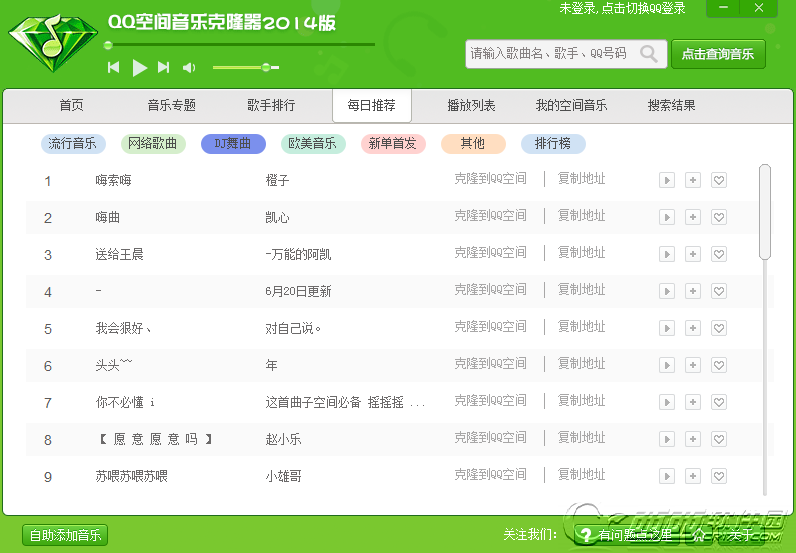796x553 pixels.
Task: Click heart icon for song 头头 in row 6
Action: point(718,366)
